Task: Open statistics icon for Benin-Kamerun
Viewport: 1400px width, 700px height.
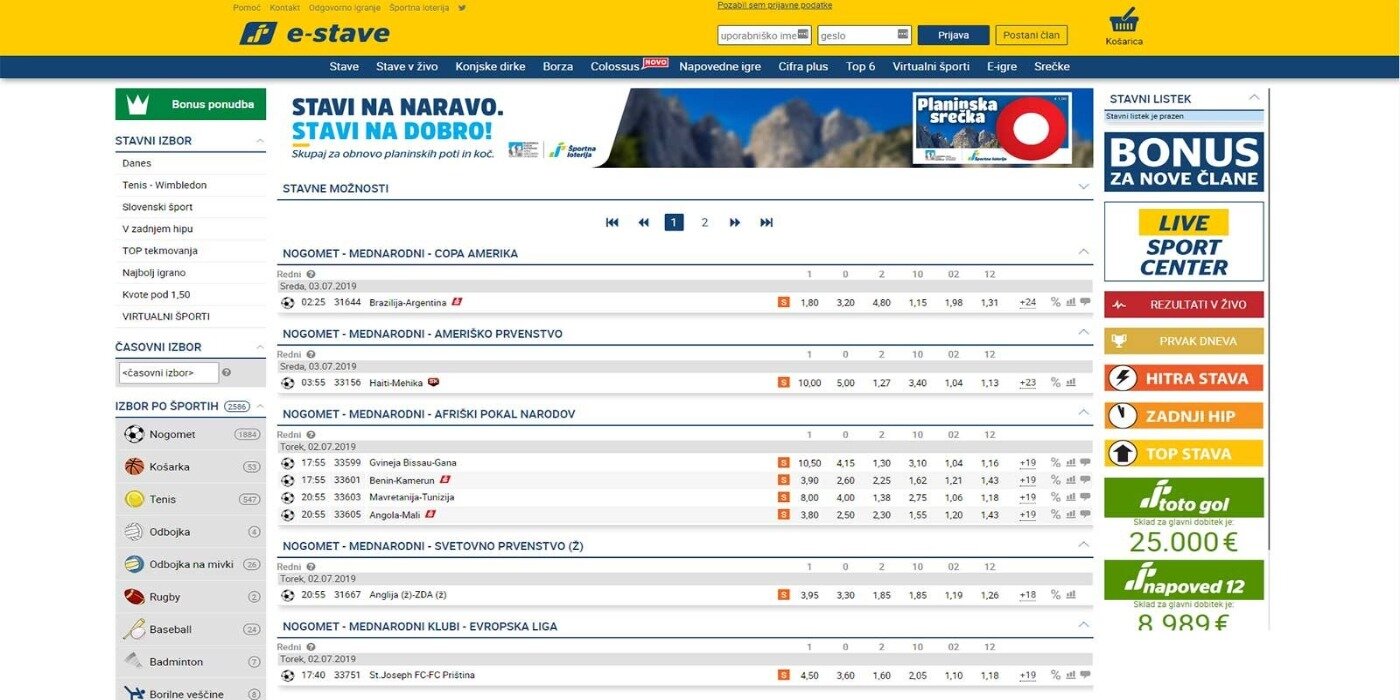Action: coord(1071,480)
